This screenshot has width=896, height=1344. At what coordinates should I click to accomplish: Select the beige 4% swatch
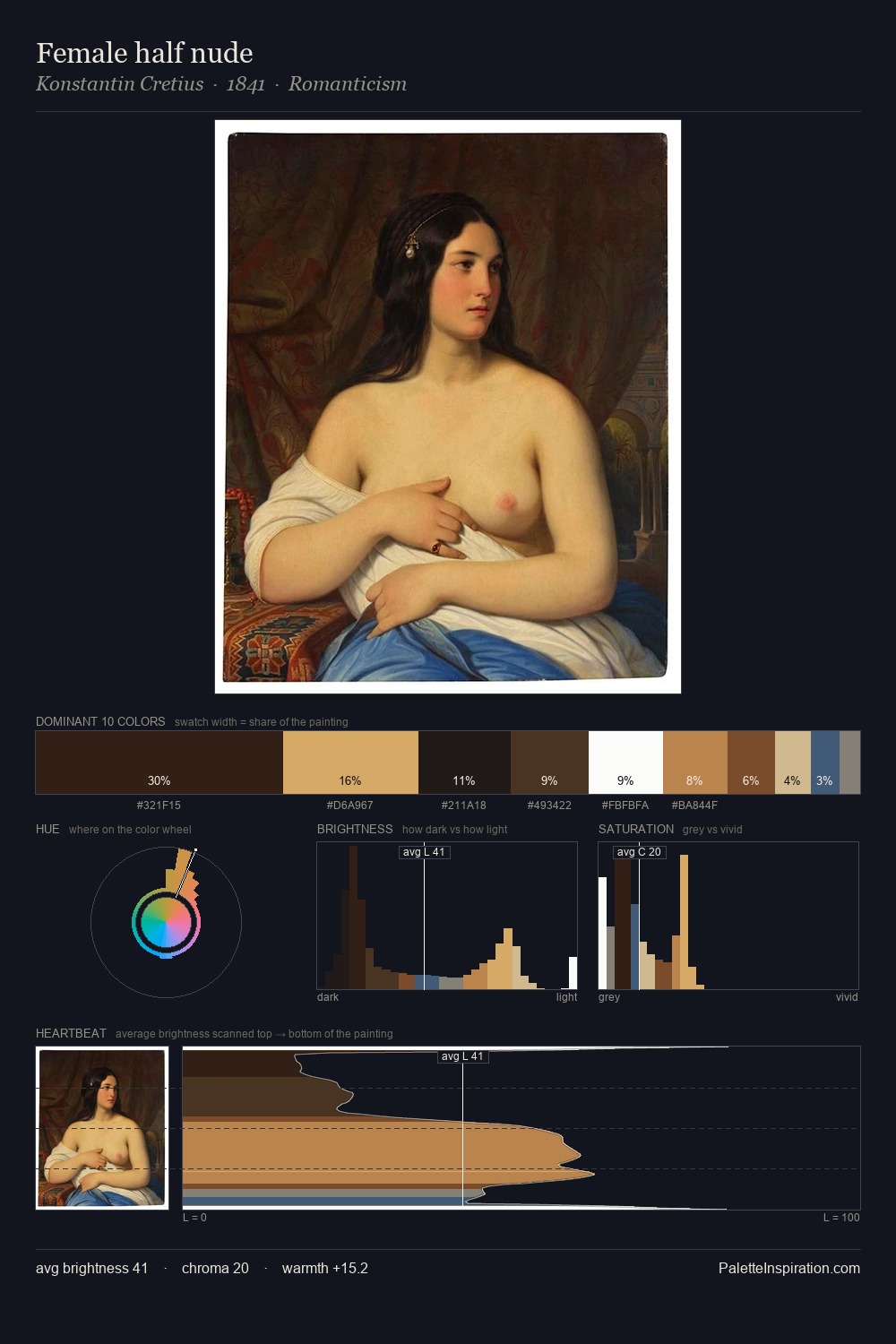793,762
